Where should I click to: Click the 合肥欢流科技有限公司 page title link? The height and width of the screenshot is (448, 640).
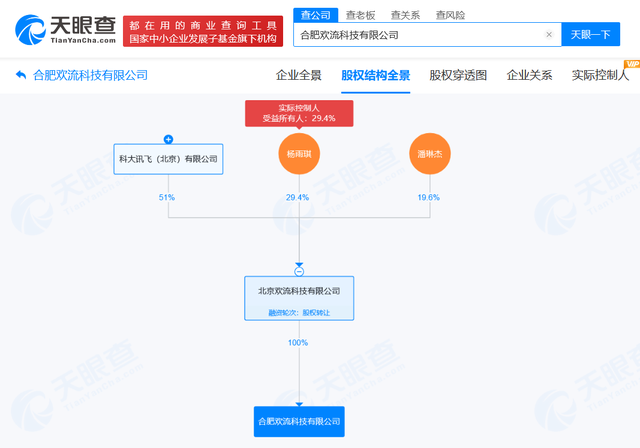click(90, 75)
